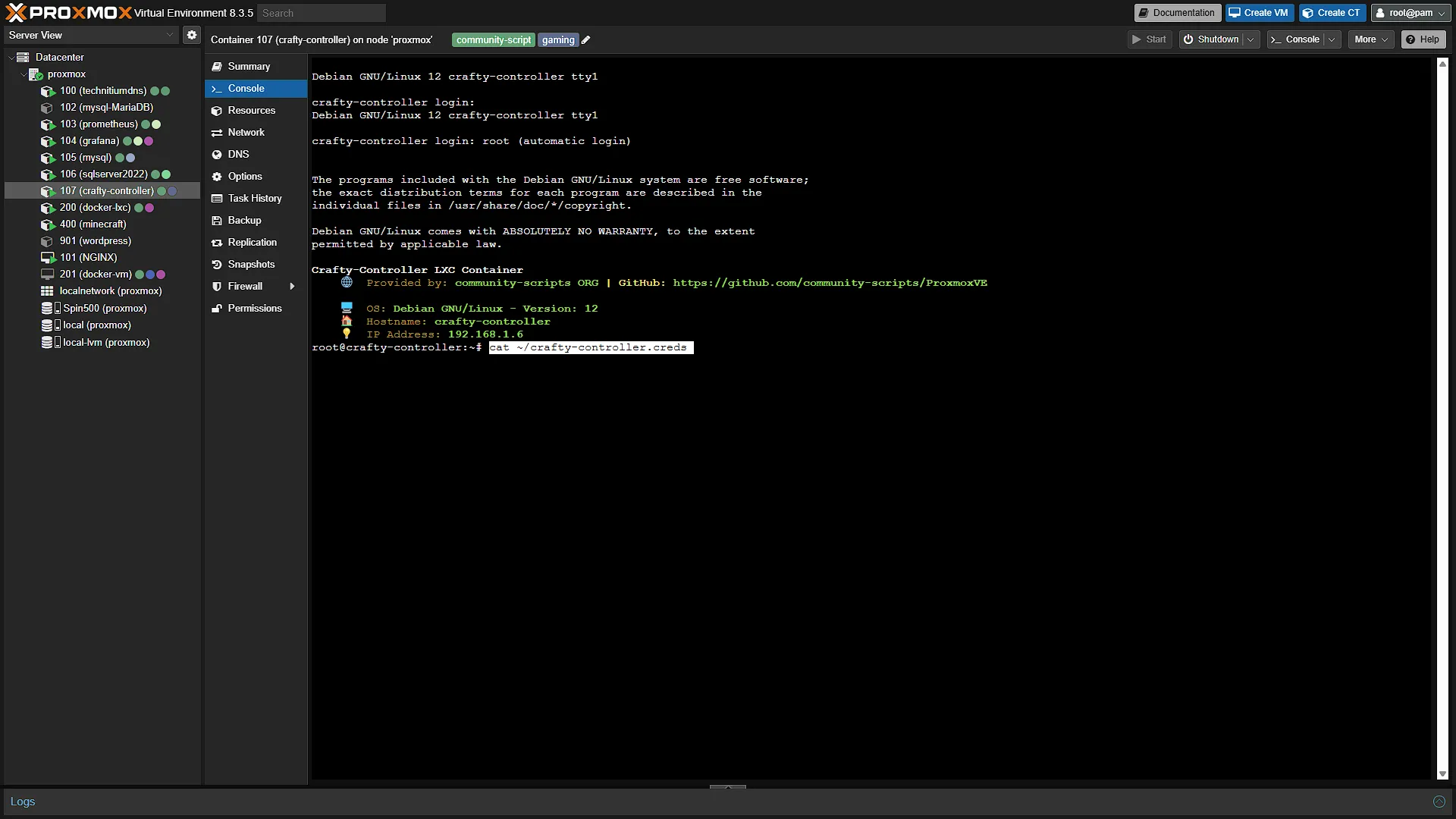Open the Snapshots tab
Screen dimensions: 1456x819
(x=256, y=265)
